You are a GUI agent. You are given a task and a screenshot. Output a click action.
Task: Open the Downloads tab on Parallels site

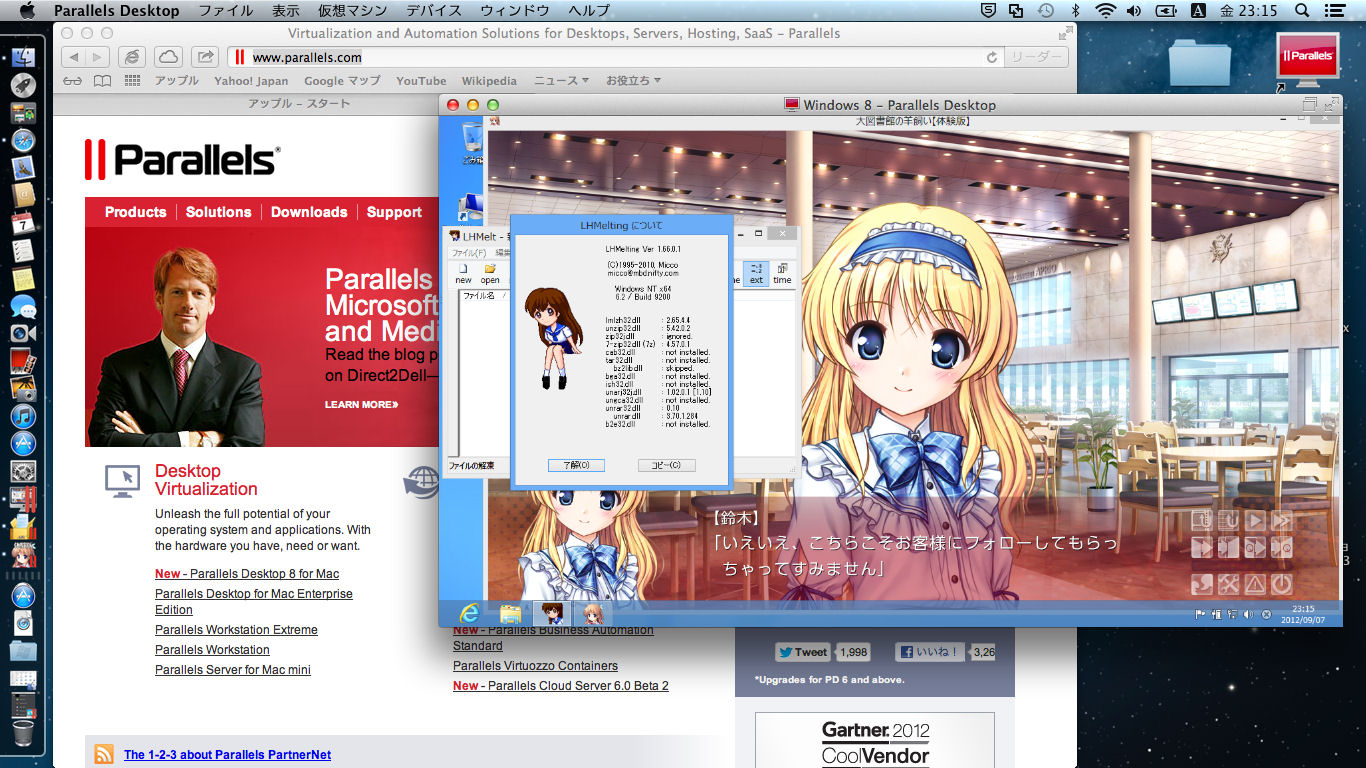tap(309, 212)
